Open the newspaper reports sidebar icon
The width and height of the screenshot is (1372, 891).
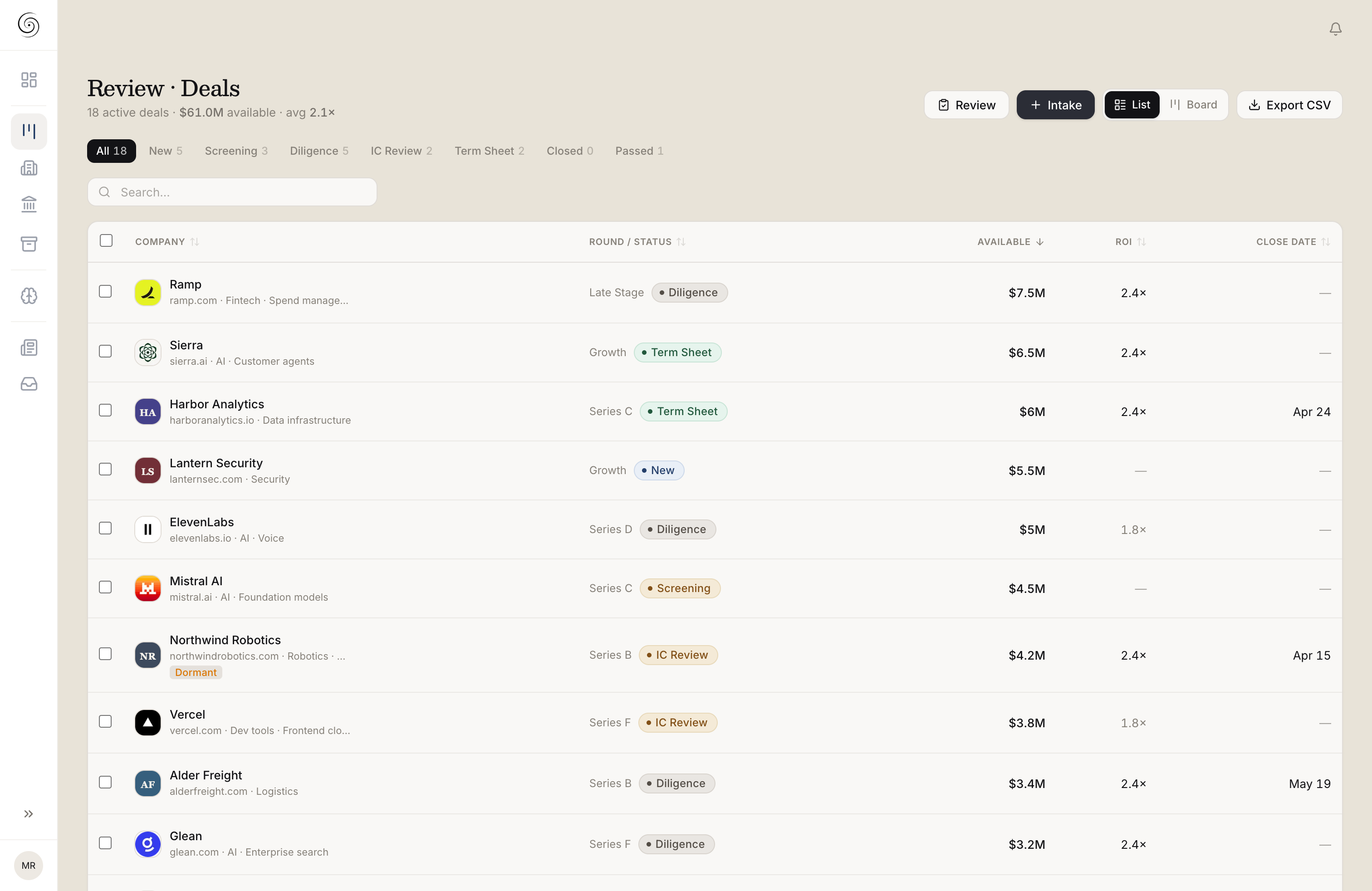click(29, 348)
